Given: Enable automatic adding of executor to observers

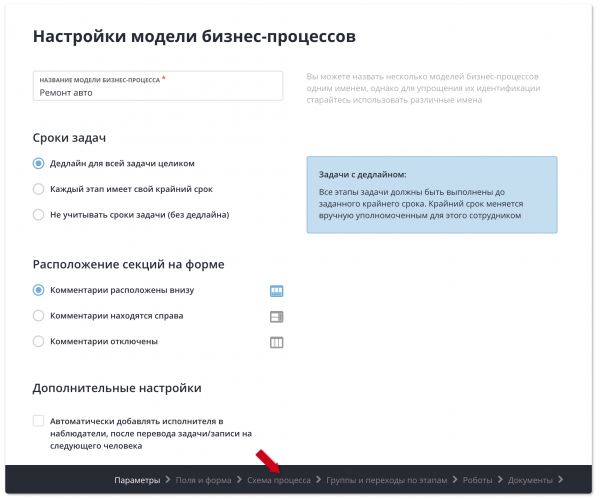Looking at the screenshot, I should [x=39, y=422].
